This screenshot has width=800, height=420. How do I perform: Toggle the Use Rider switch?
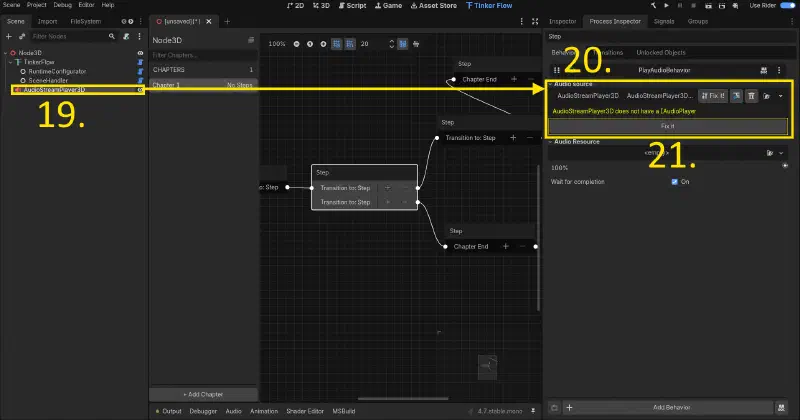788,5
